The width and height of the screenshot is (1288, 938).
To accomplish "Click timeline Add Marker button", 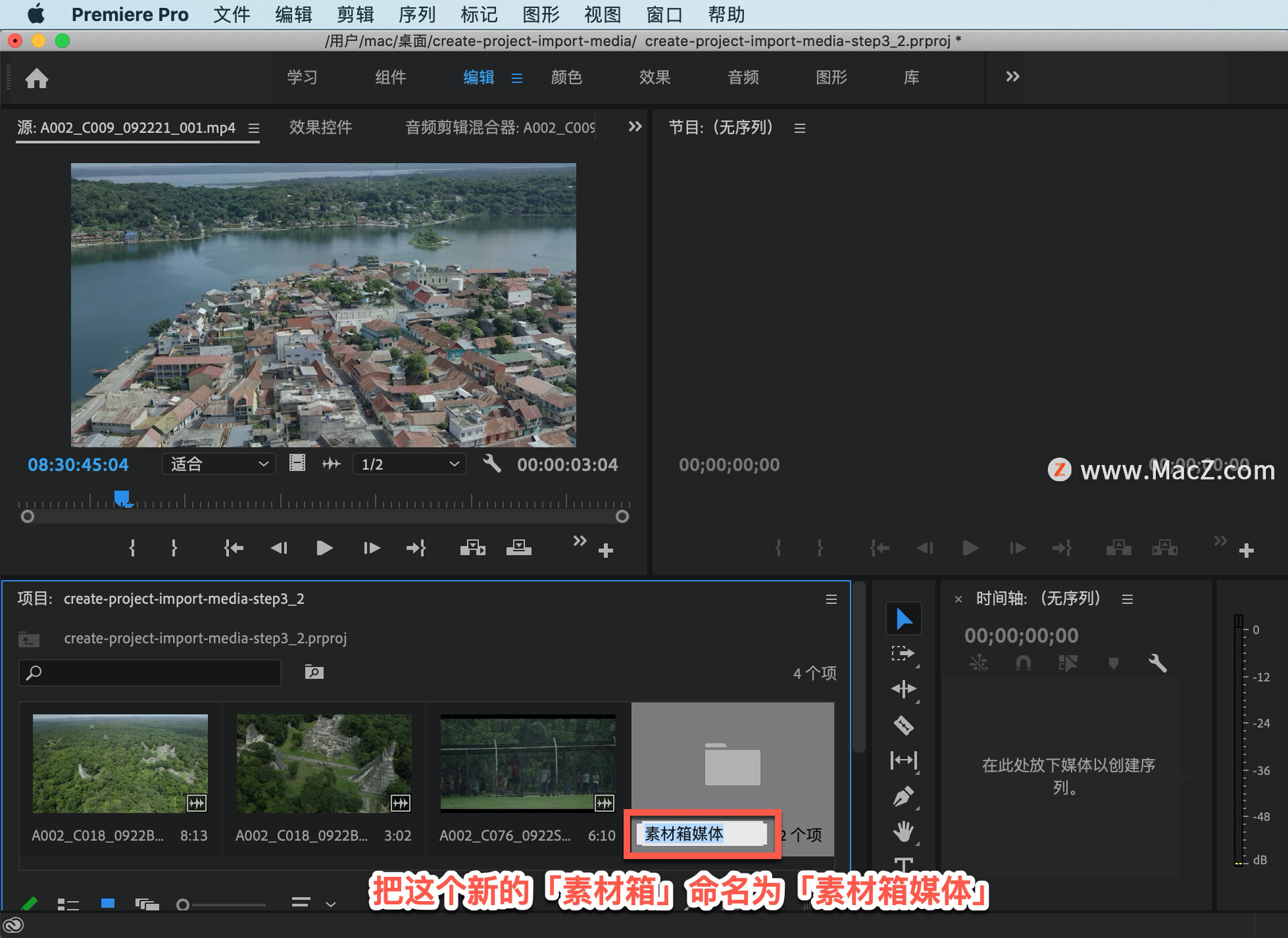I will (1114, 664).
